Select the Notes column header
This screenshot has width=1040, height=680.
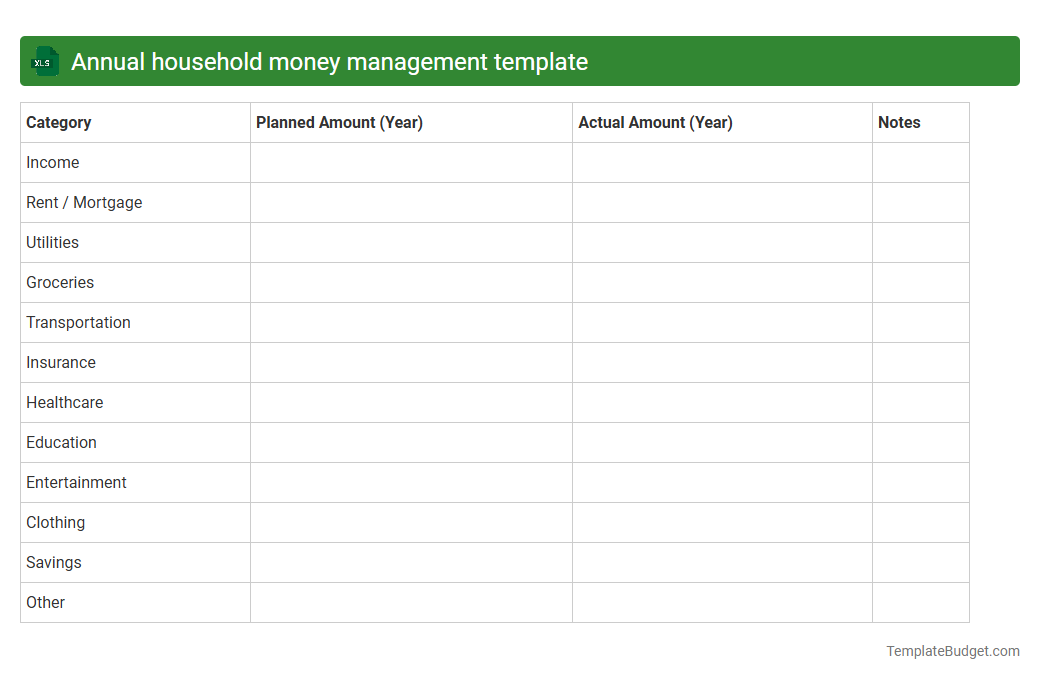(899, 122)
